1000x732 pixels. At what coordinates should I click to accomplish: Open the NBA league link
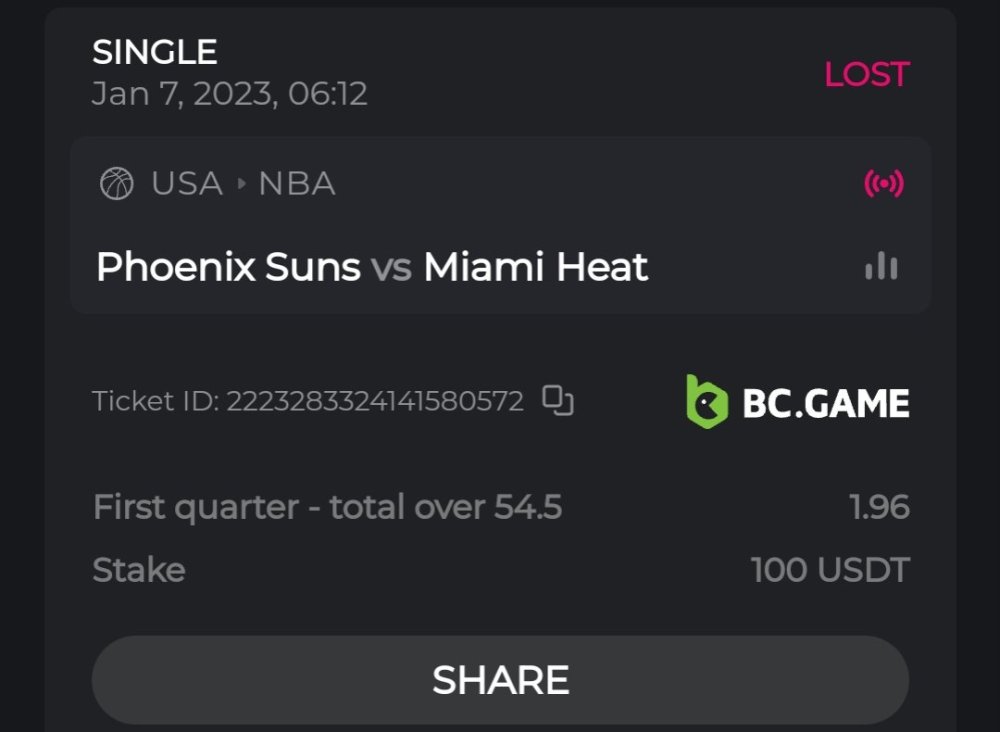click(x=297, y=184)
